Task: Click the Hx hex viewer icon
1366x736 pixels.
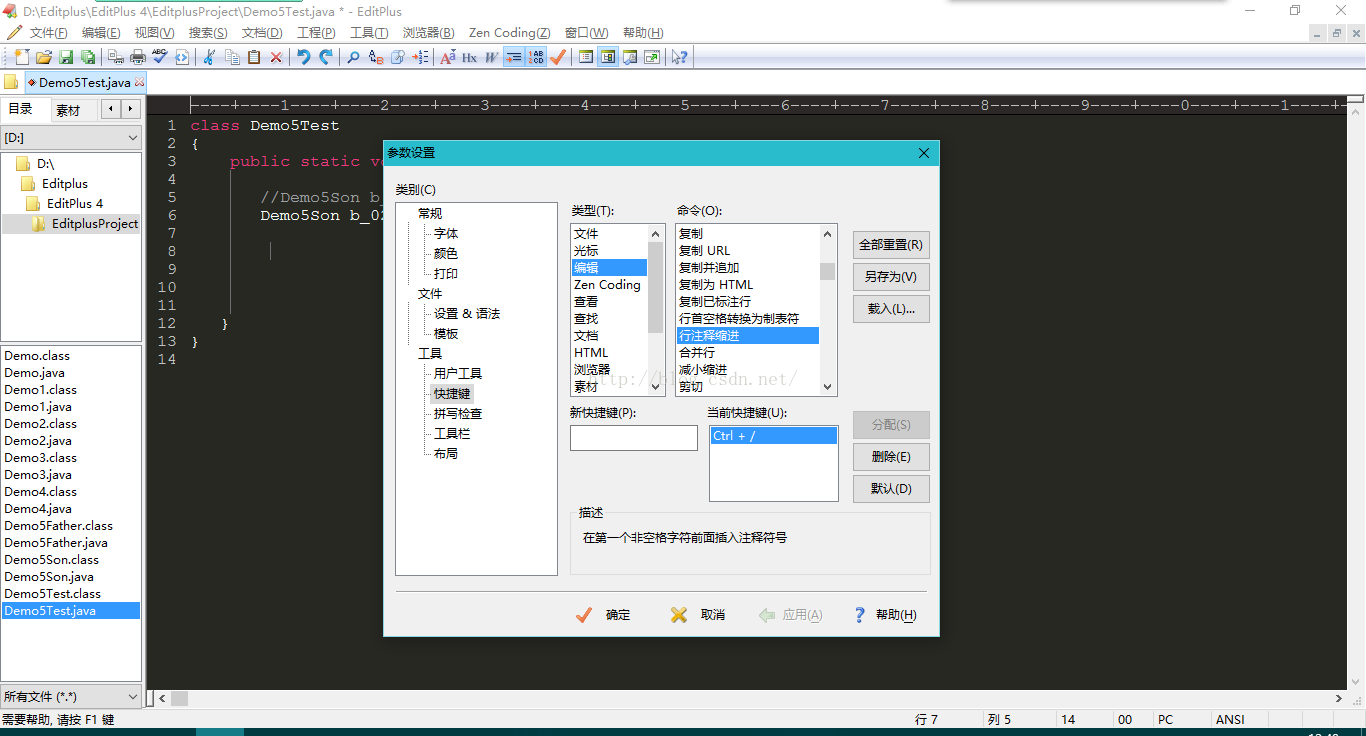Action: click(469, 57)
